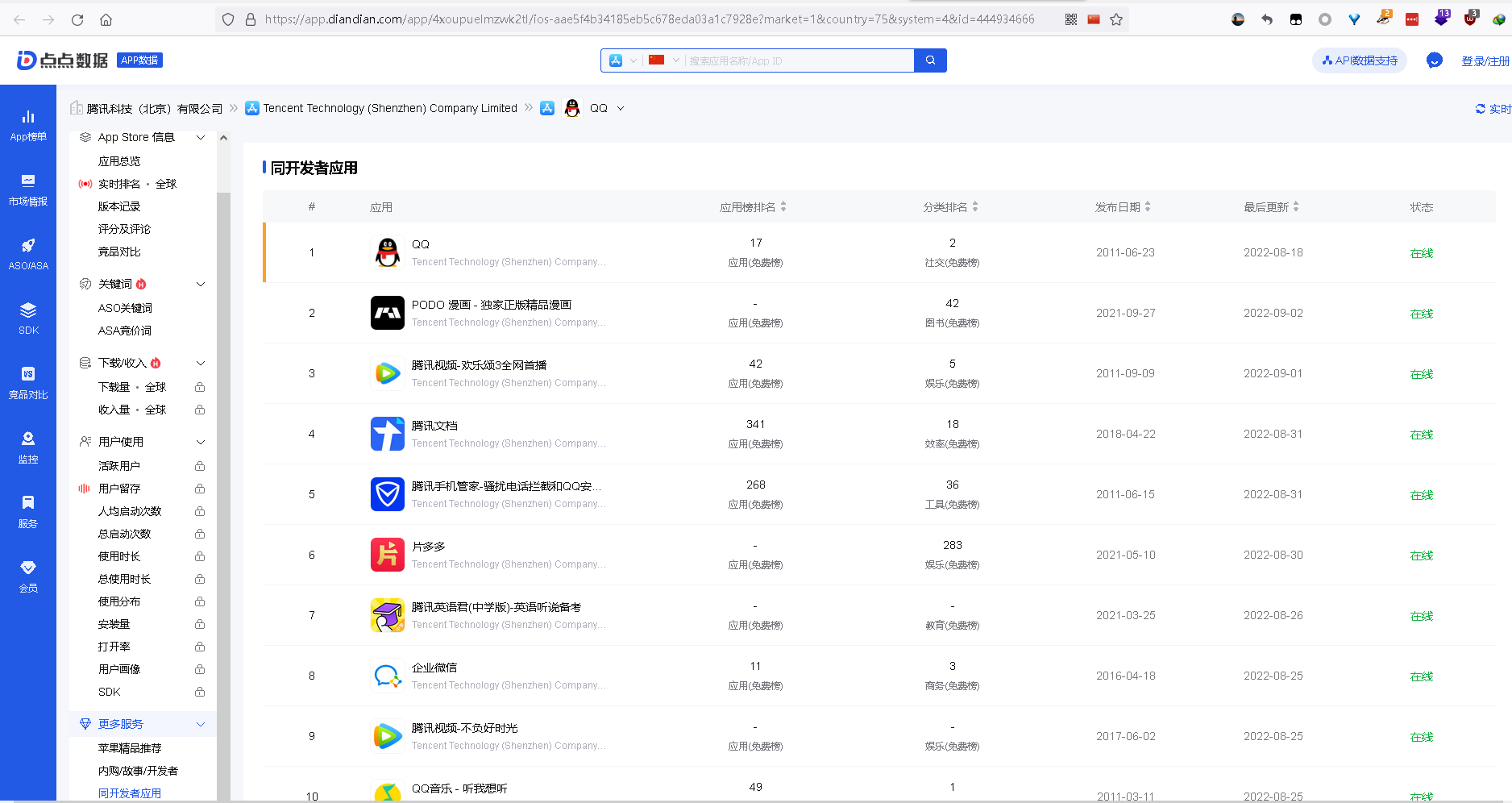Click the sidebar scrollbar up arrow
Viewport: 1512px width, 803px height.
223,138
